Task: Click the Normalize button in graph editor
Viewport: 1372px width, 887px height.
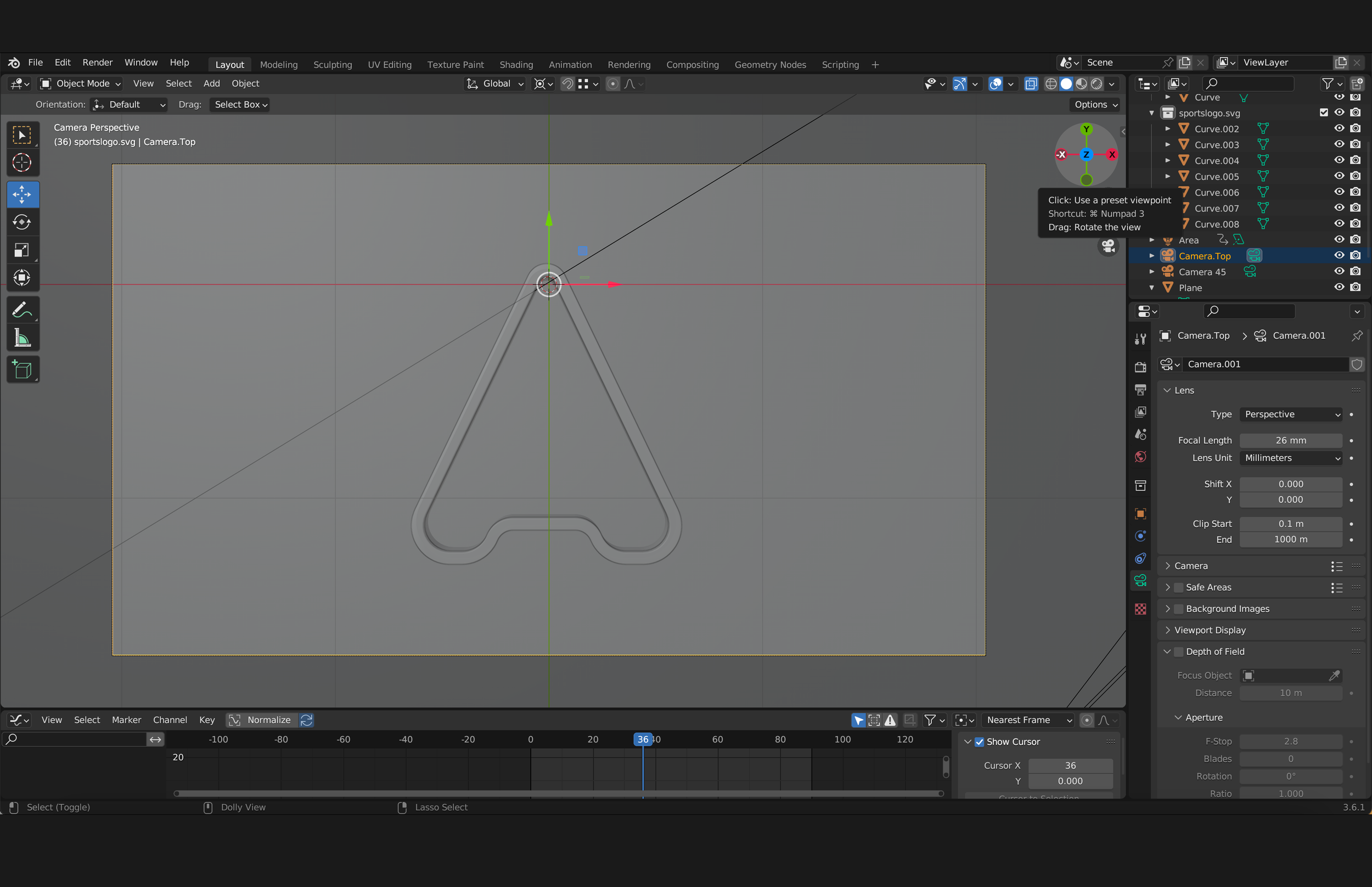Action: coord(262,720)
